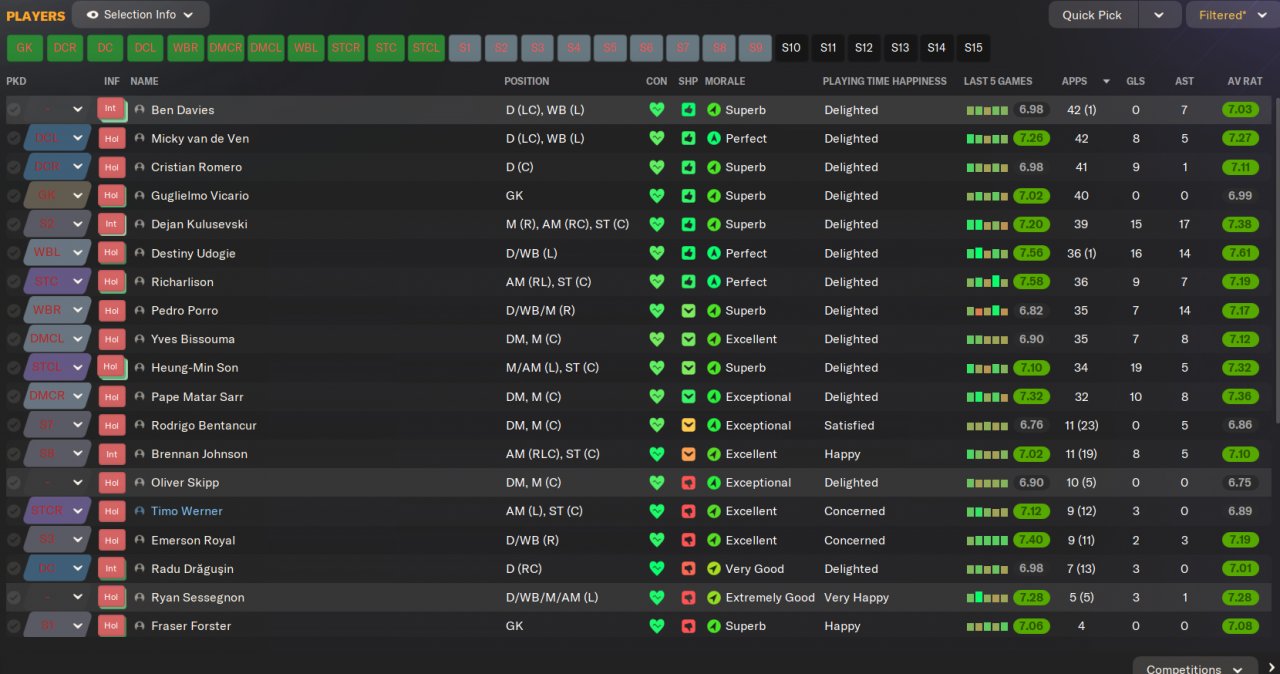Select the S1 substitute slot button
The image size is (1280, 674).
(x=465, y=47)
